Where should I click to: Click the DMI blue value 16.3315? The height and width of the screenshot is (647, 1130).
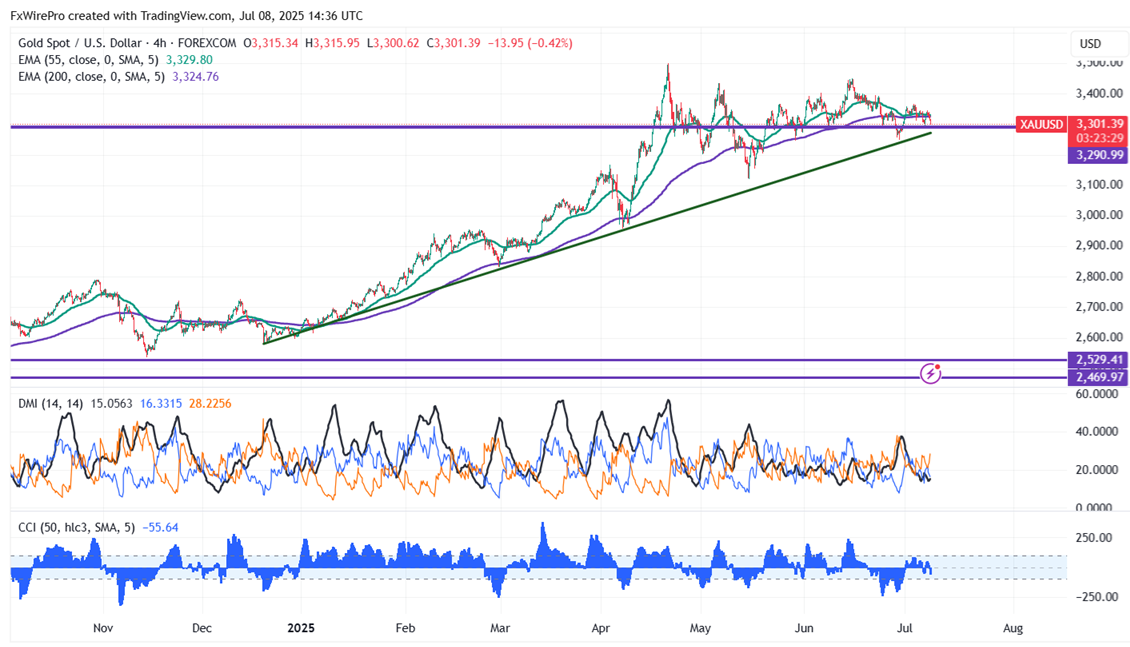pos(161,403)
